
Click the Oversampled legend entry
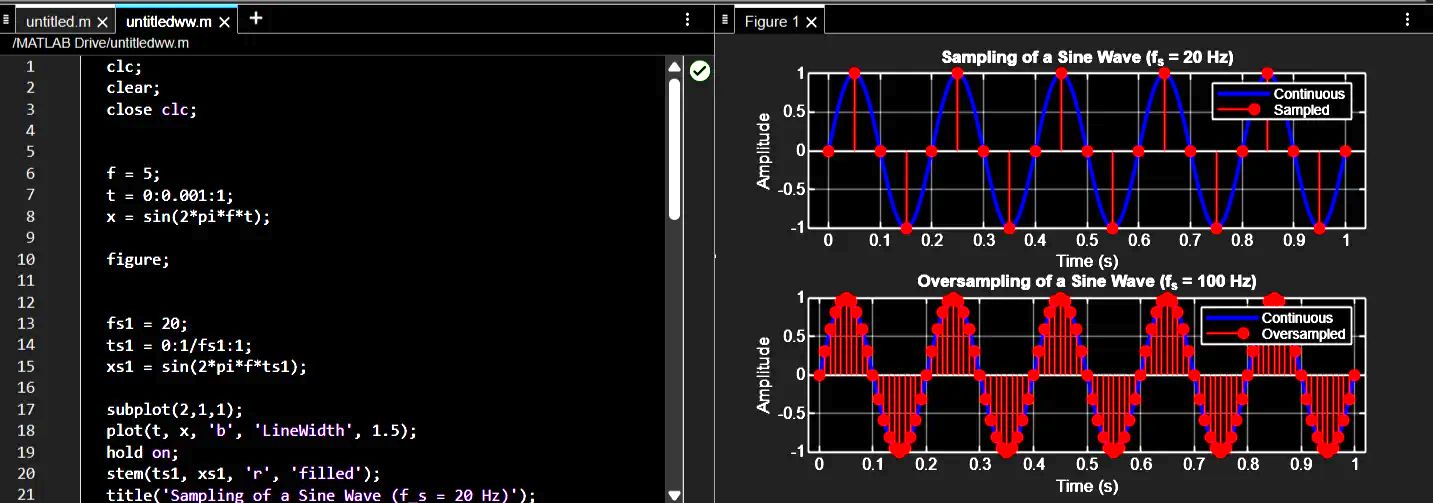tap(1303, 334)
